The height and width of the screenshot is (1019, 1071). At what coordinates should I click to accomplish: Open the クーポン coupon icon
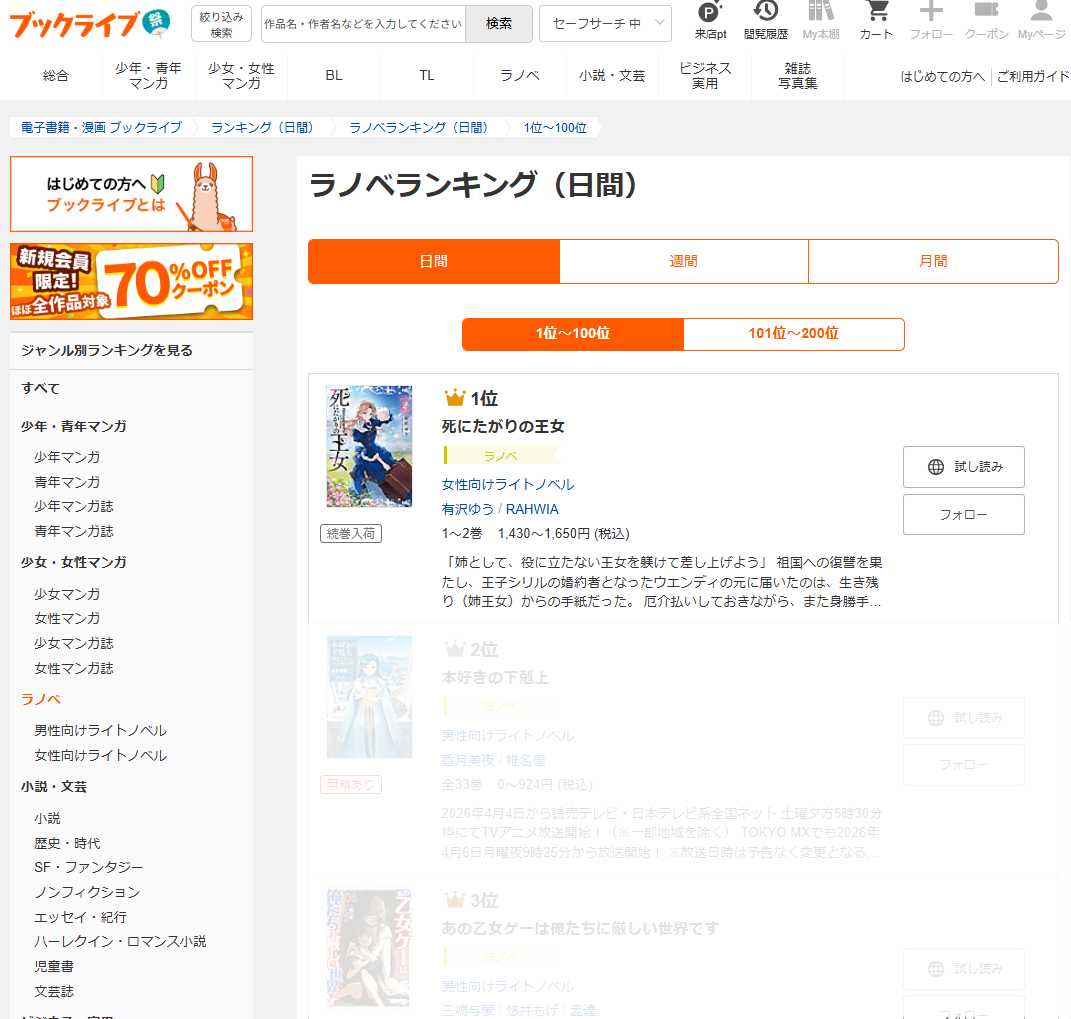[x=986, y=20]
